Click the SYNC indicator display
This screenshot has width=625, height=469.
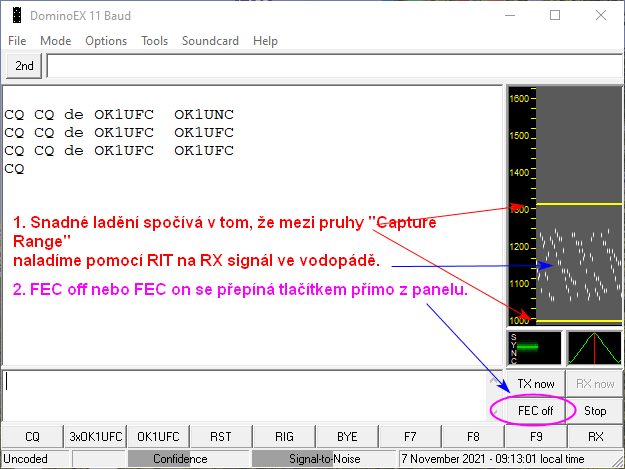(x=534, y=347)
